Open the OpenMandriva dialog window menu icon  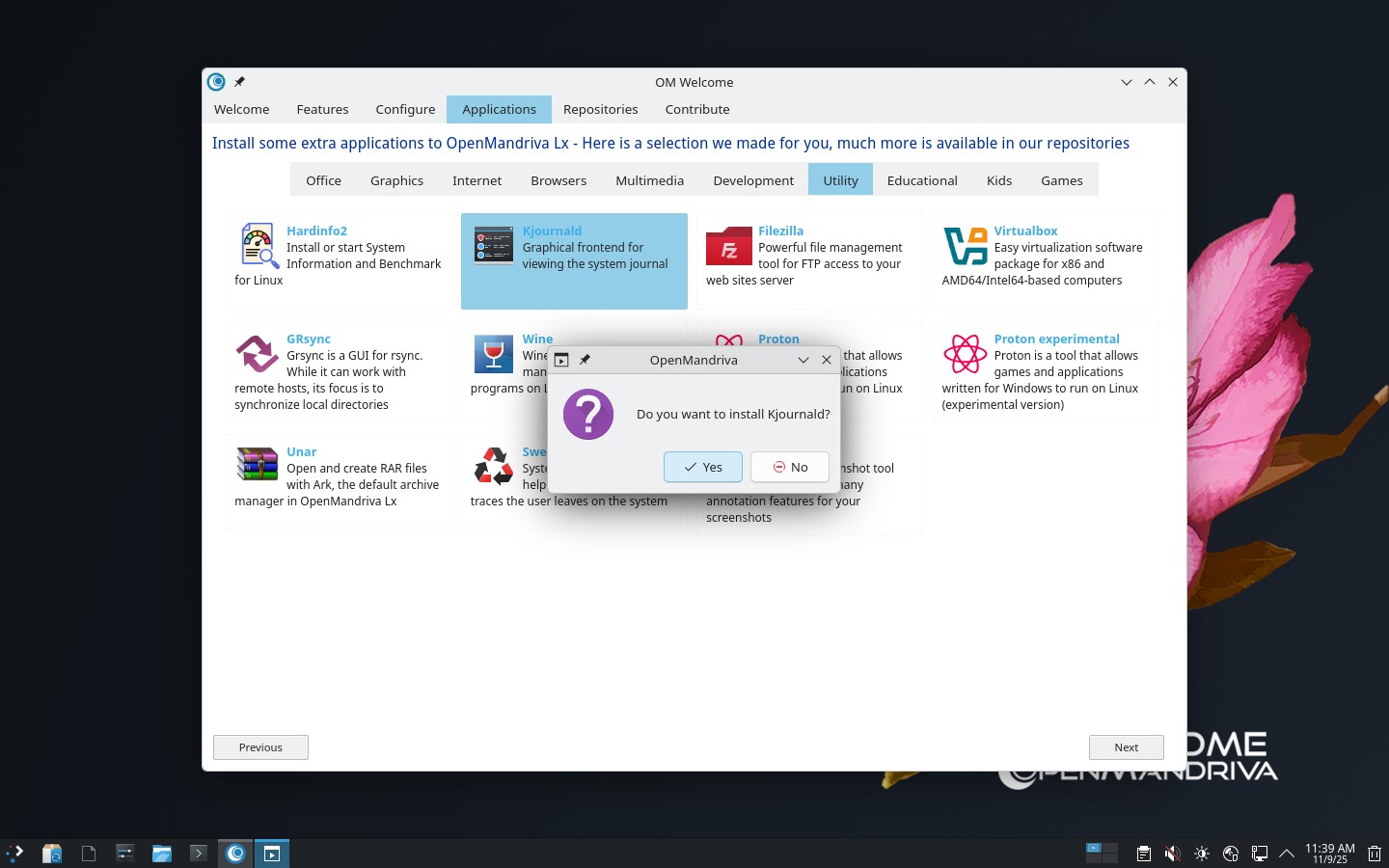point(561,360)
